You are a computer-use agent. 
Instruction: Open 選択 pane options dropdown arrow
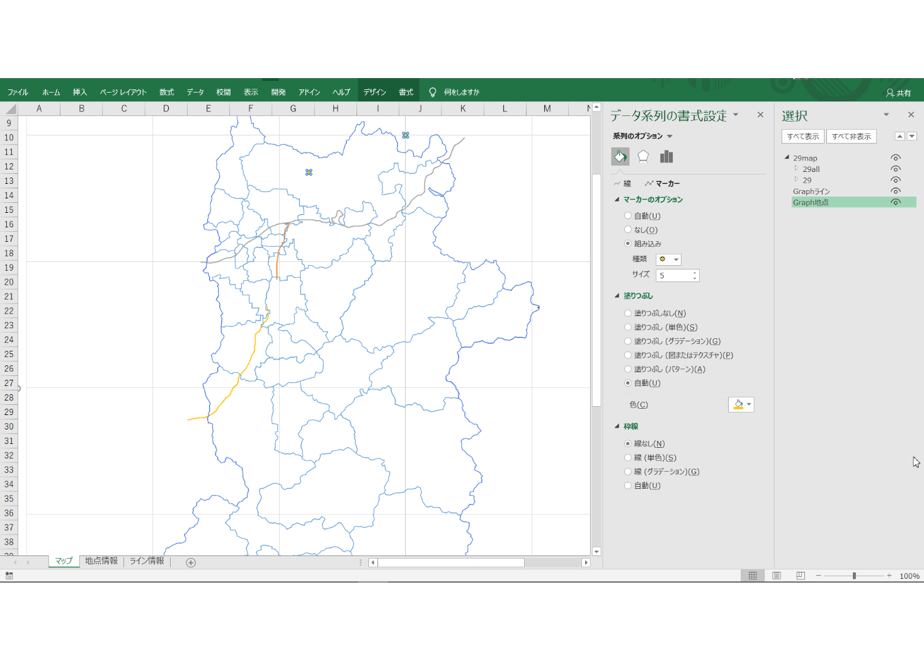886,115
